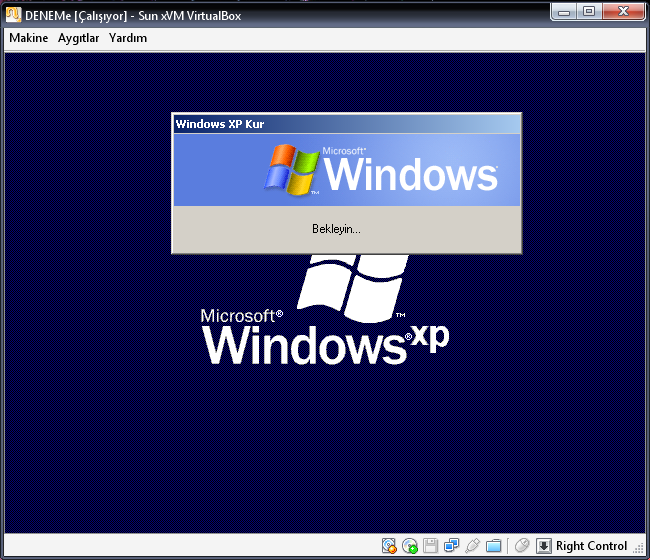Click the hard disk activity icon

[389, 546]
